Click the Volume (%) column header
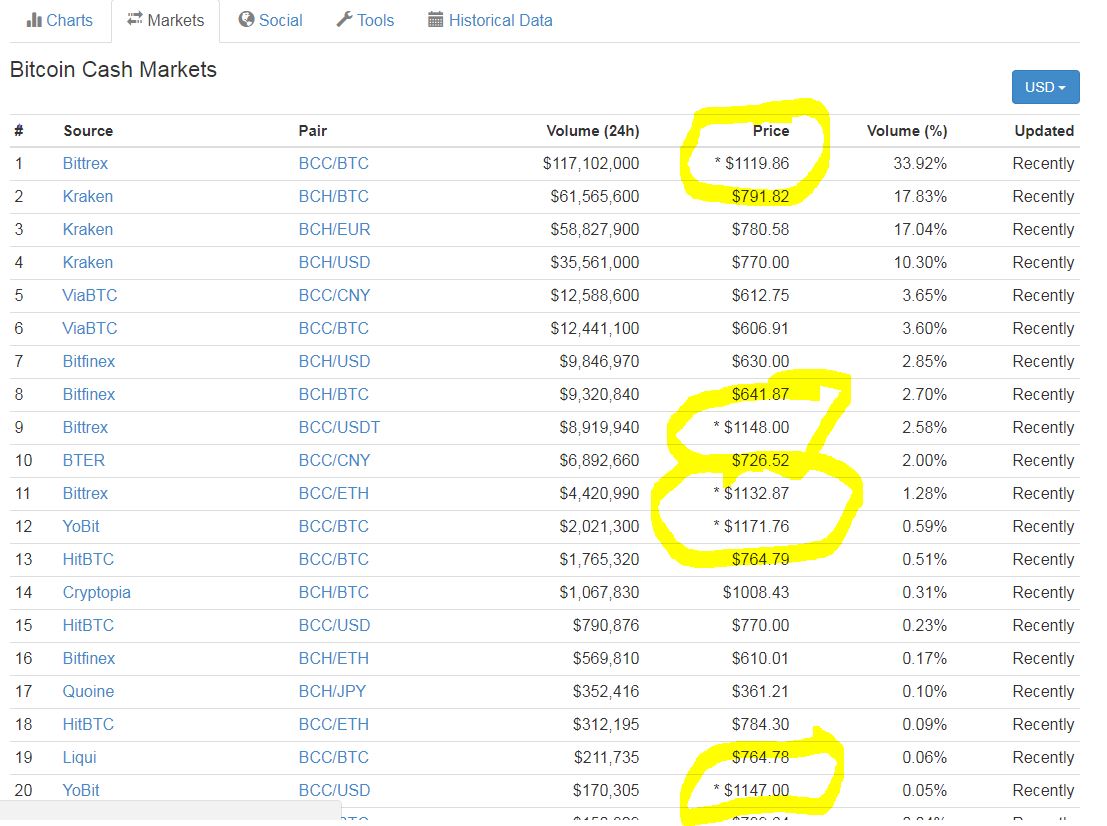This screenshot has width=1107, height=826. (x=906, y=131)
